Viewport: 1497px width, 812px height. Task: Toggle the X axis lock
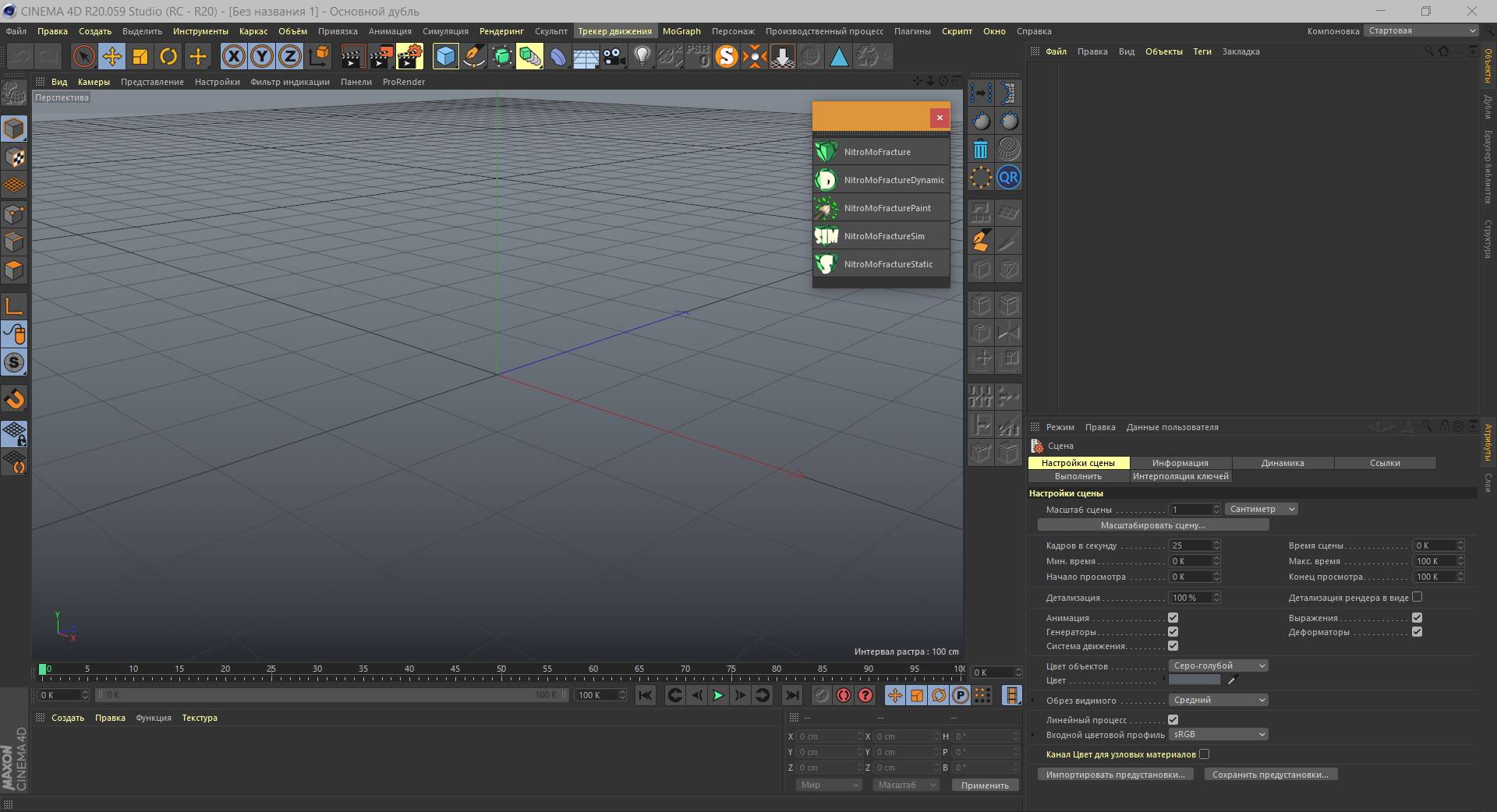[234, 56]
